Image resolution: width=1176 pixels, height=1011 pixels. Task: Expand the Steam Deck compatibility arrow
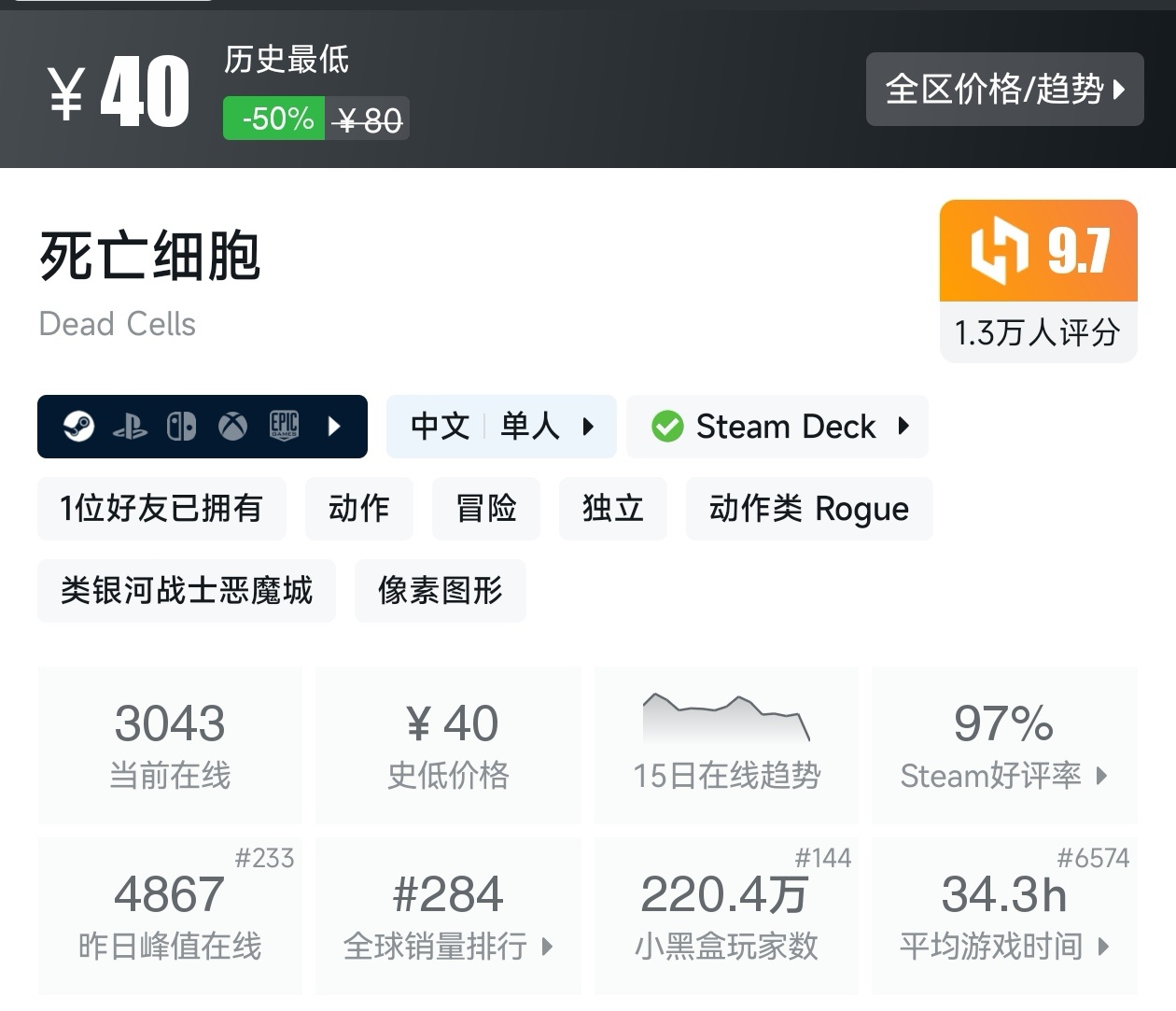pyautogui.click(x=903, y=427)
